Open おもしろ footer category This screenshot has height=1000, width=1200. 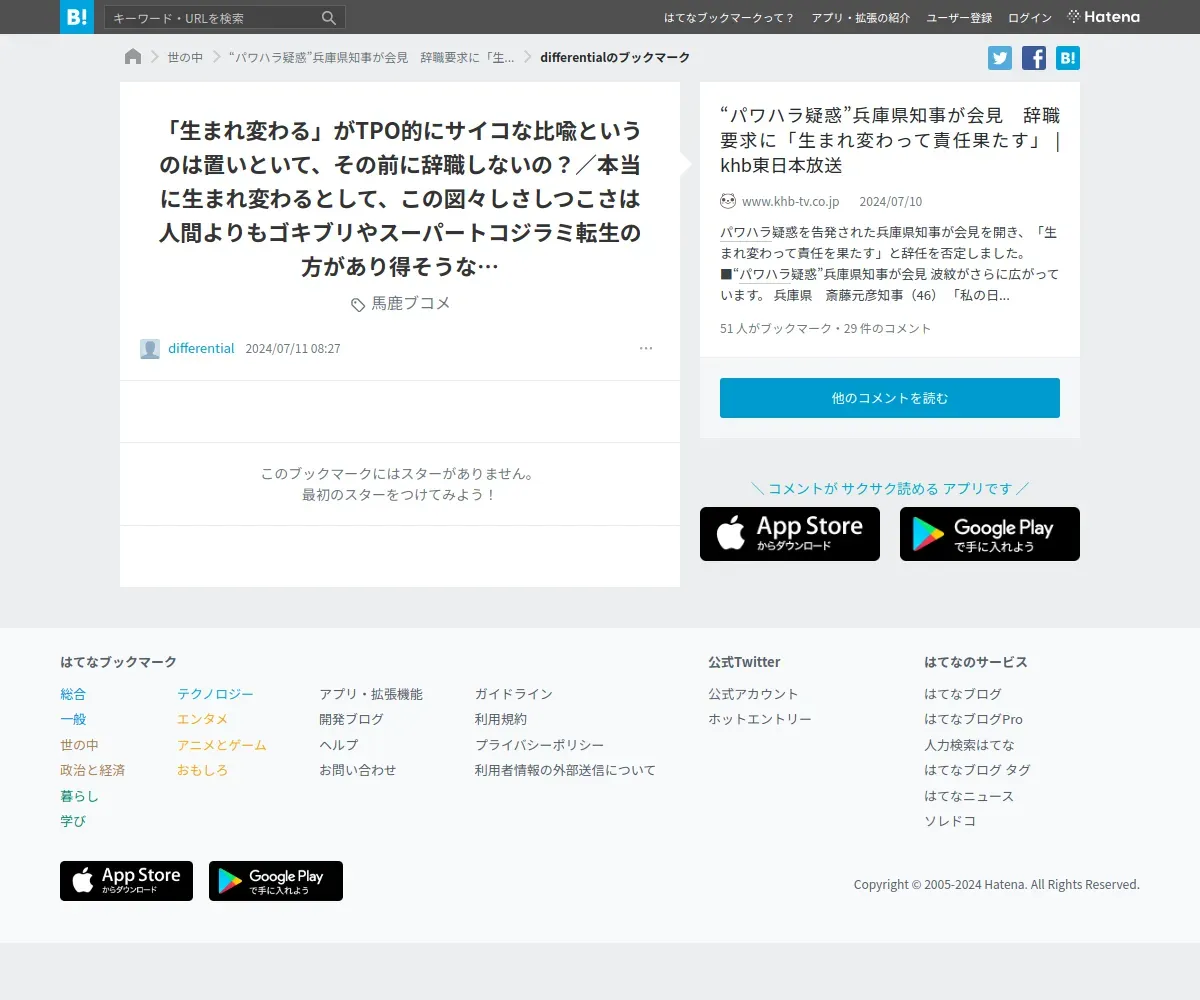pos(202,770)
